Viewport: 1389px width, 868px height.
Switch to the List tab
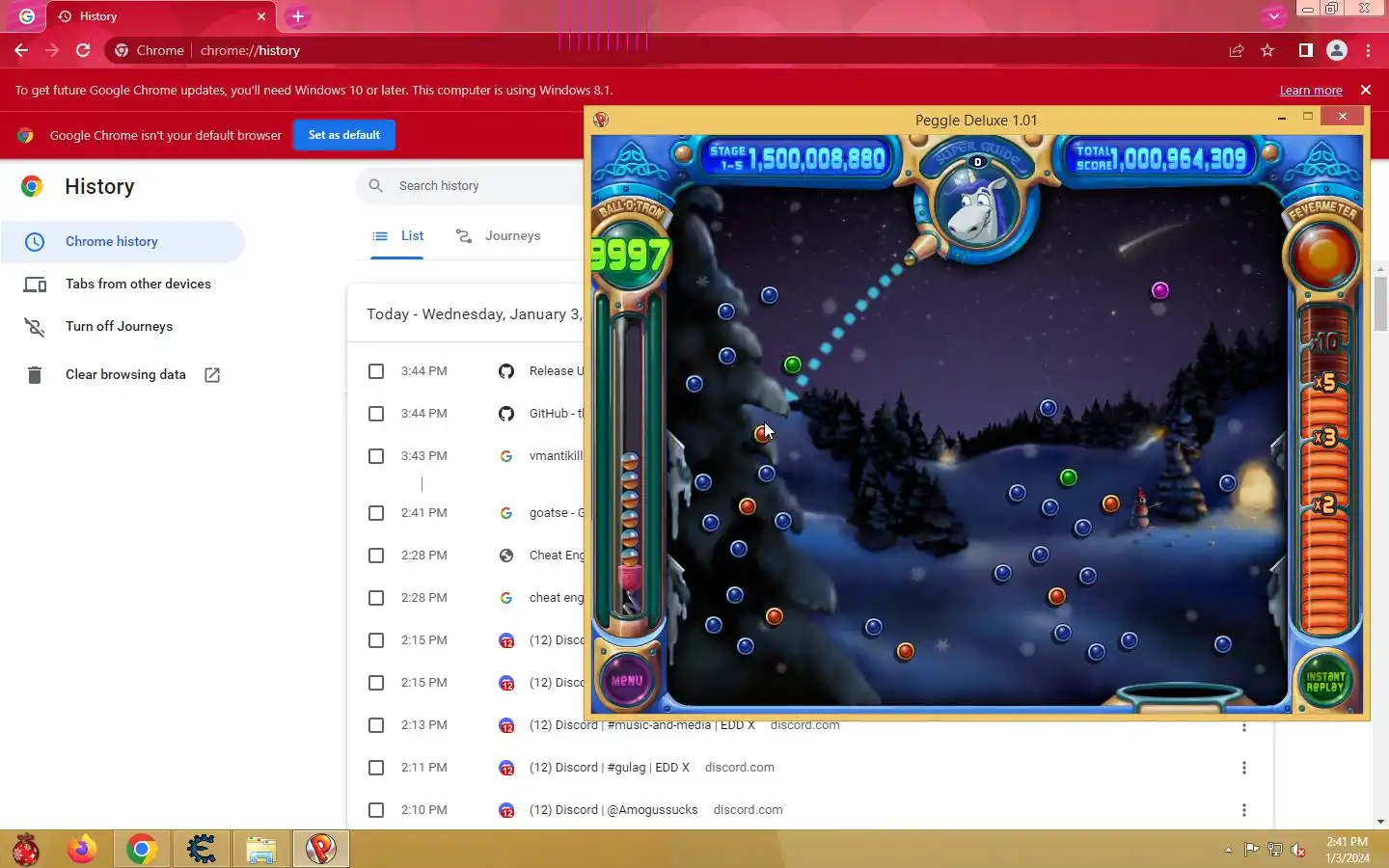point(397,235)
